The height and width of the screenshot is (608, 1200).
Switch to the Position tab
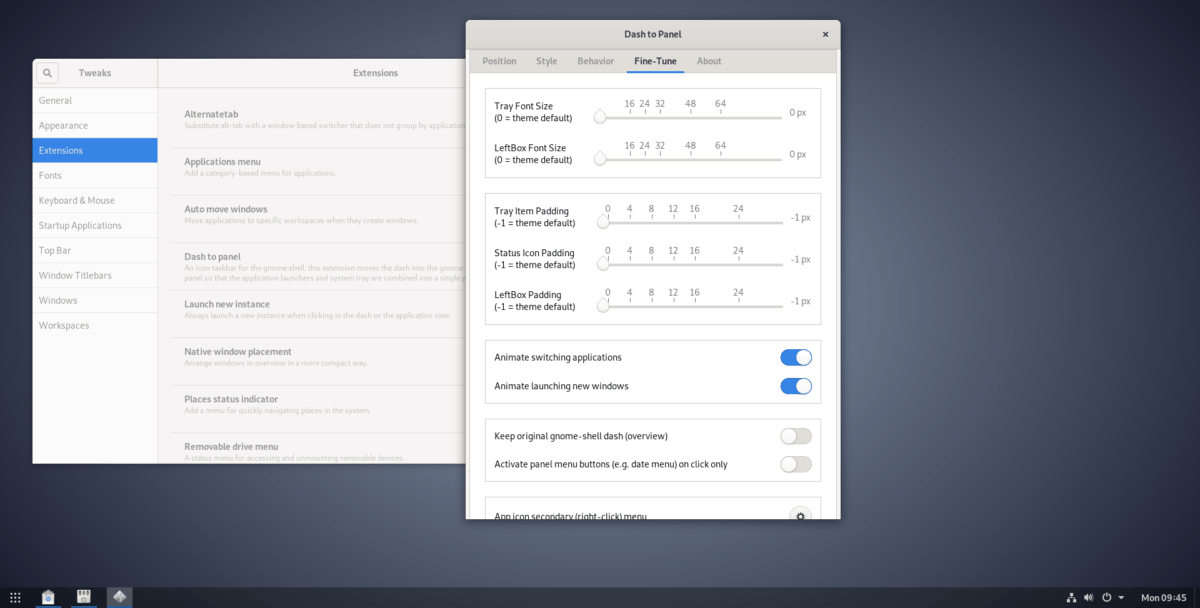tap(499, 61)
